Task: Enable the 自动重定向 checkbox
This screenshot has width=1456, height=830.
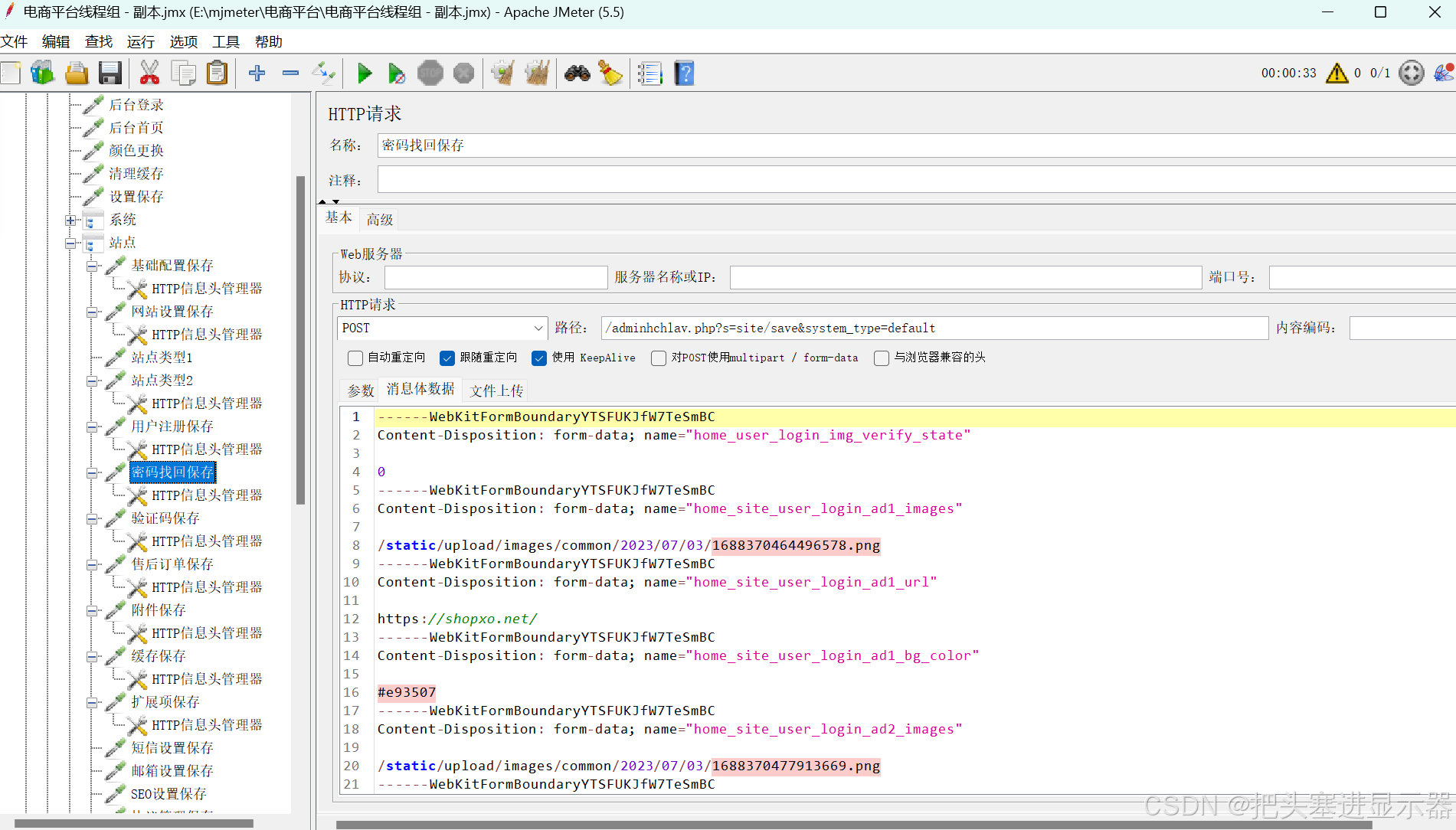Action: coord(355,358)
